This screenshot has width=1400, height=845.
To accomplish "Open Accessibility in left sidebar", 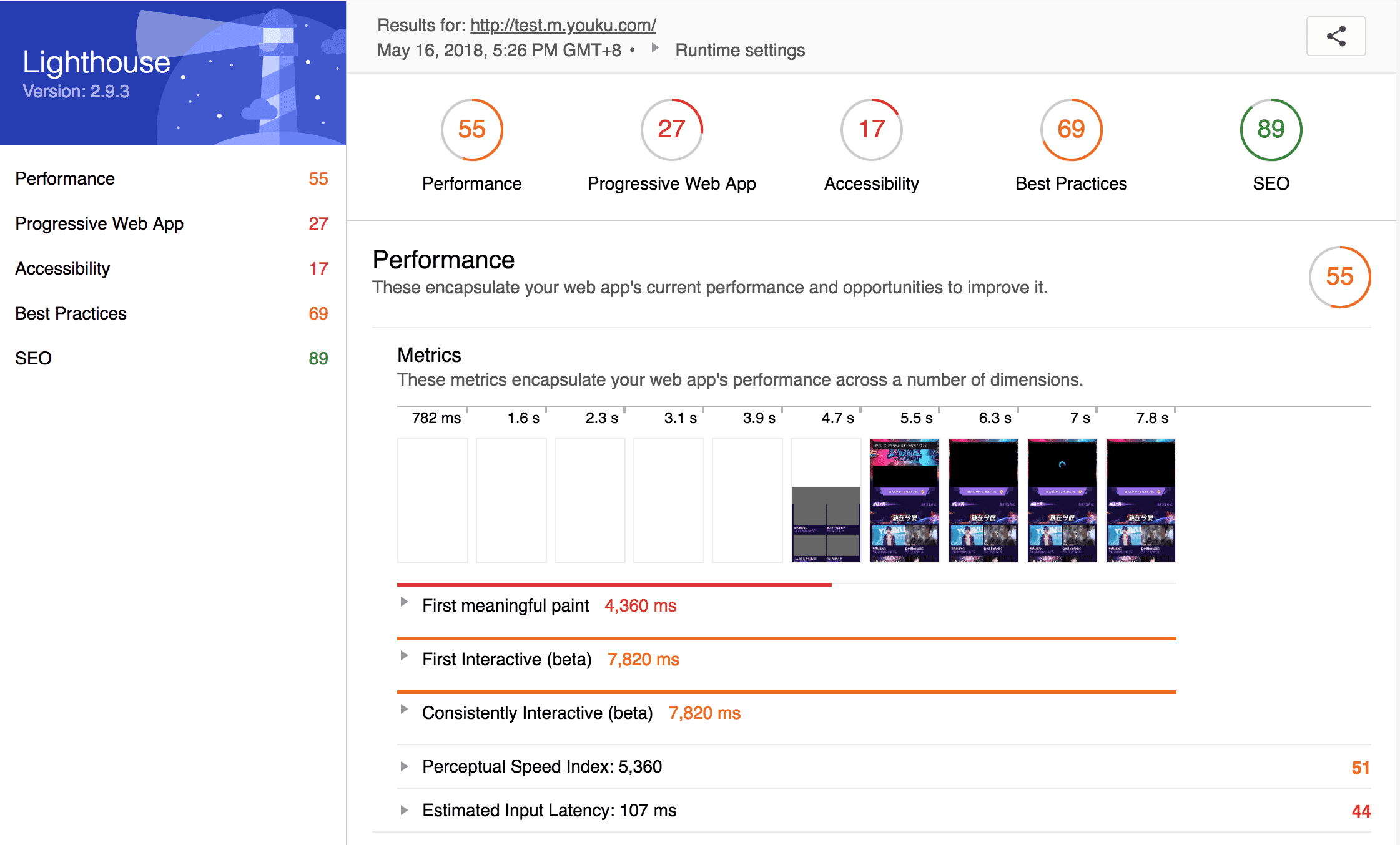I will tap(62, 268).
